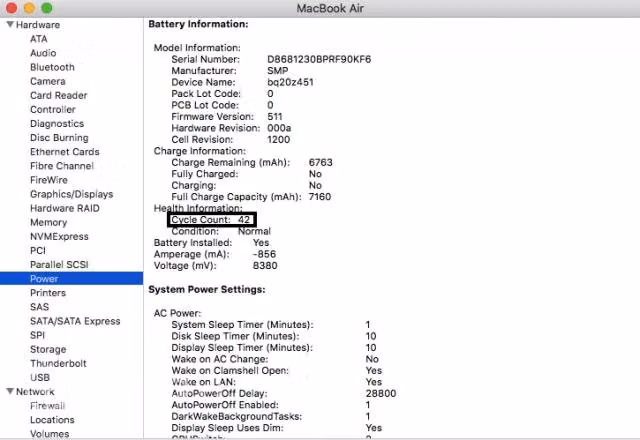Open Parallel SCSI entry
The width and height of the screenshot is (640, 440).
pos(59,264)
